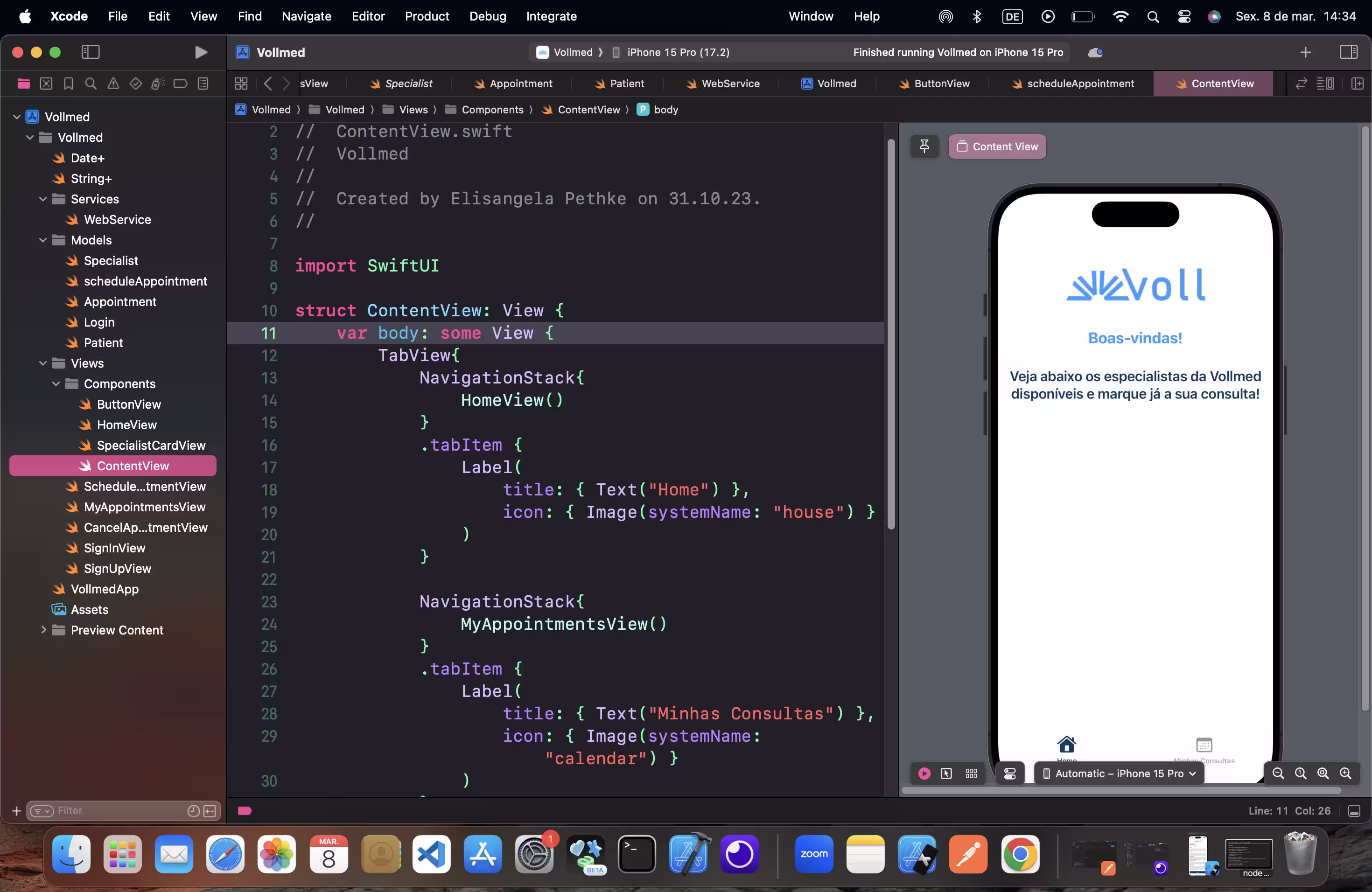Open preview Device Settings button
The width and height of the screenshot is (1372, 892).
point(1010,774)
